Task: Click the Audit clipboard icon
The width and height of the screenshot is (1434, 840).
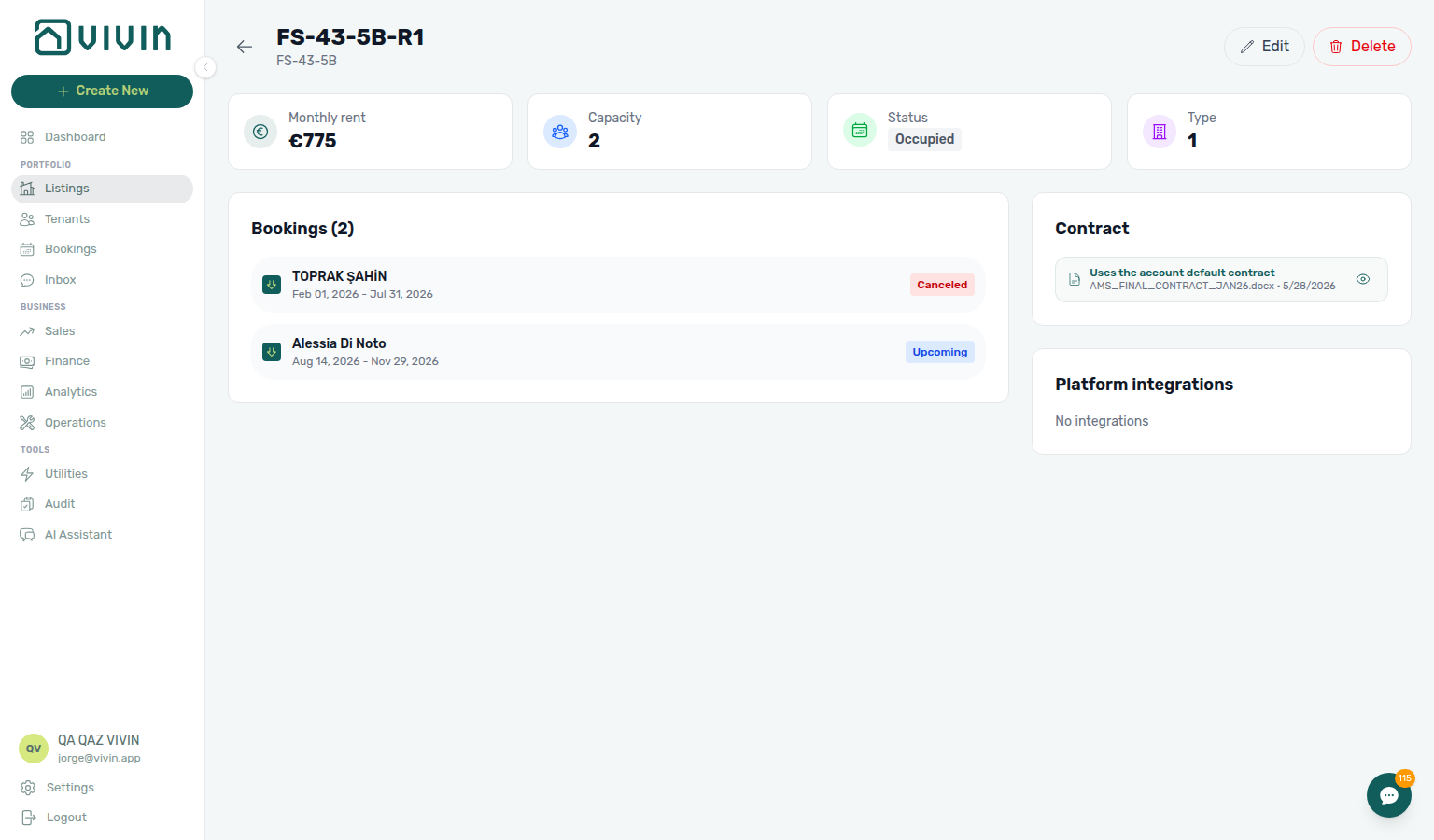Action: 27,504
